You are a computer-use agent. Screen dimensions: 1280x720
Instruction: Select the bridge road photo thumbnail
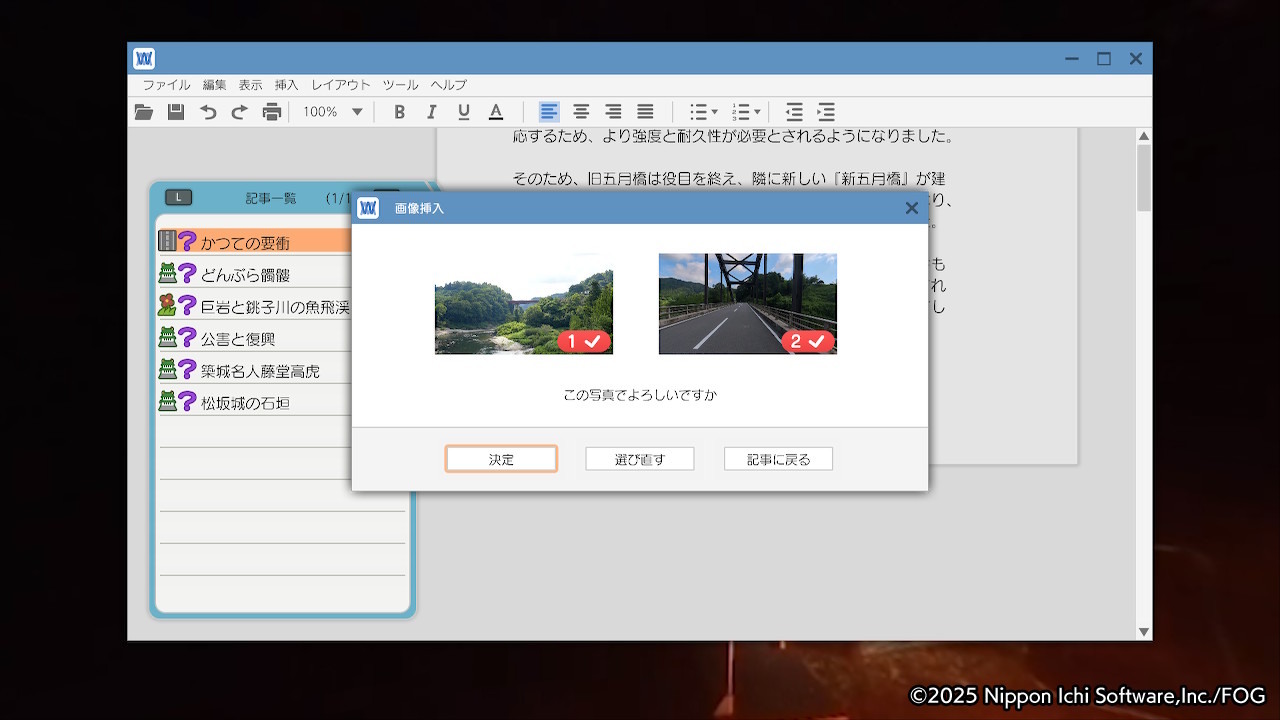tap(747, 303)
